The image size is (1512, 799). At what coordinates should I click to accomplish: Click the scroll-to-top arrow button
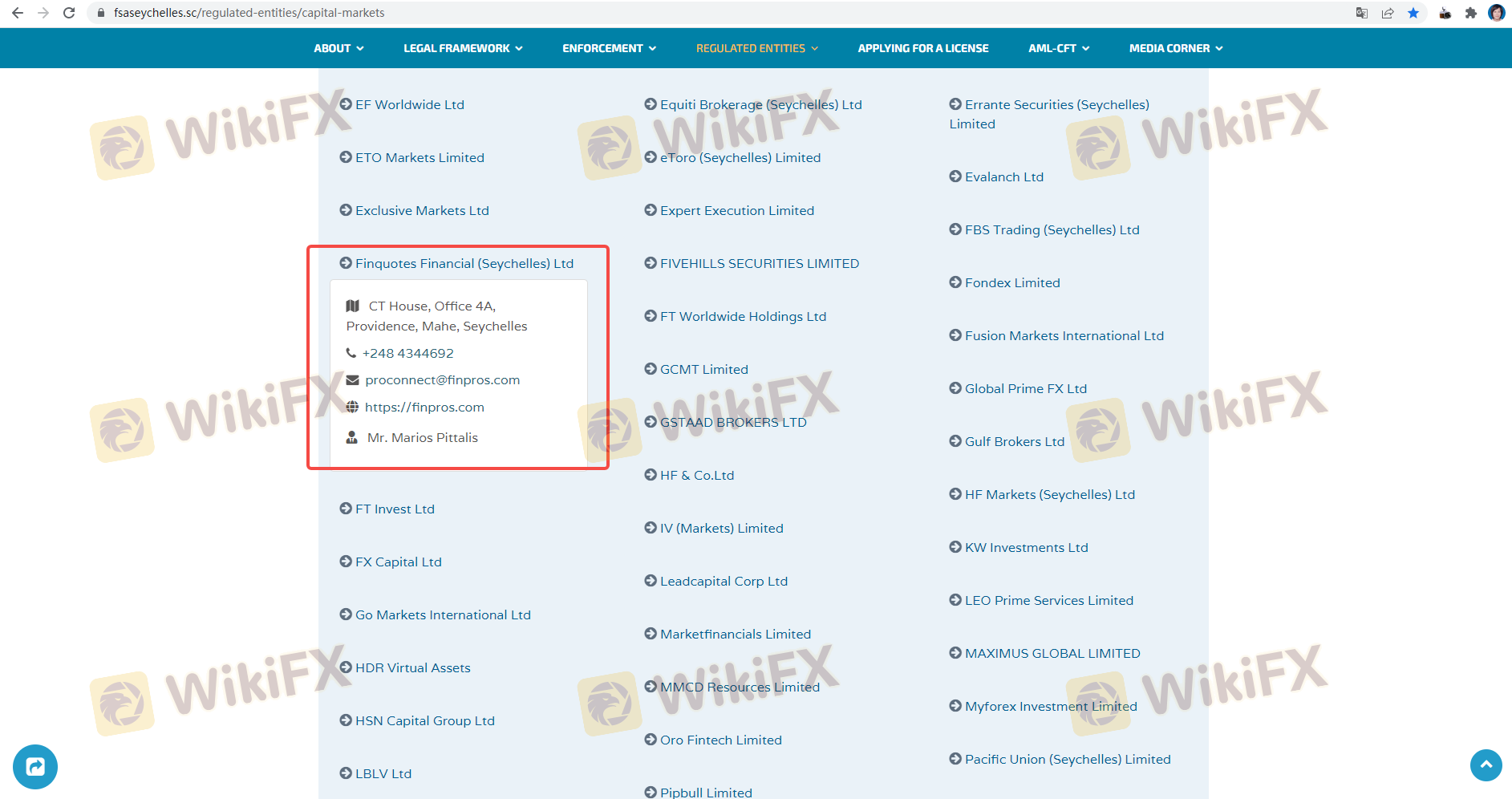click(x=1486, y=765)
